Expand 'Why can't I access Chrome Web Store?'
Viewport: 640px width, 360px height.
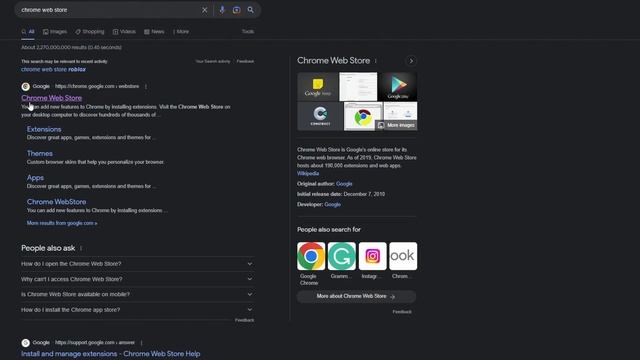pyautogui.click(x=137, y=279)
